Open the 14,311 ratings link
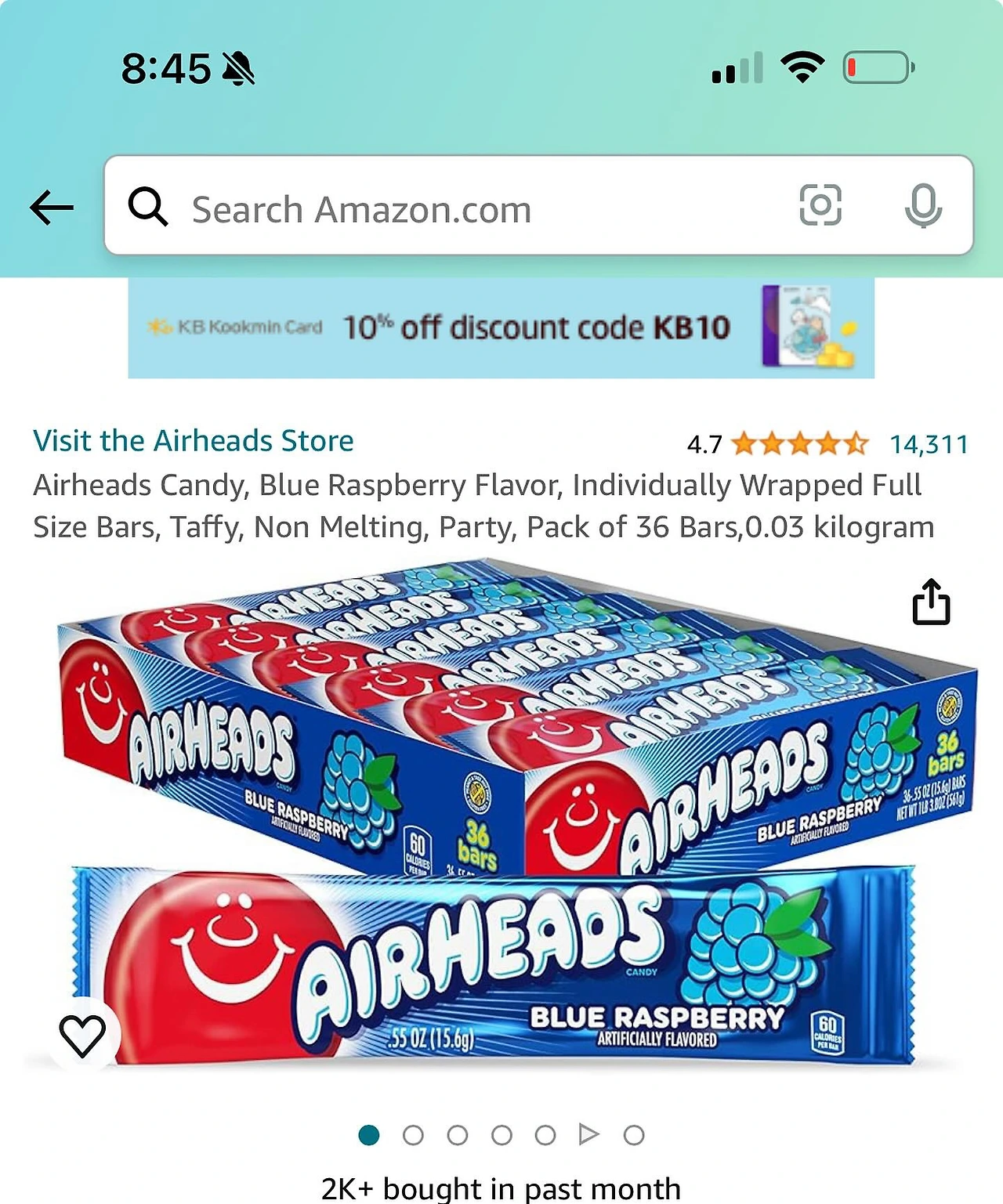The image size is (1003, 1204). pyautogui.click(x=929, y=444)
